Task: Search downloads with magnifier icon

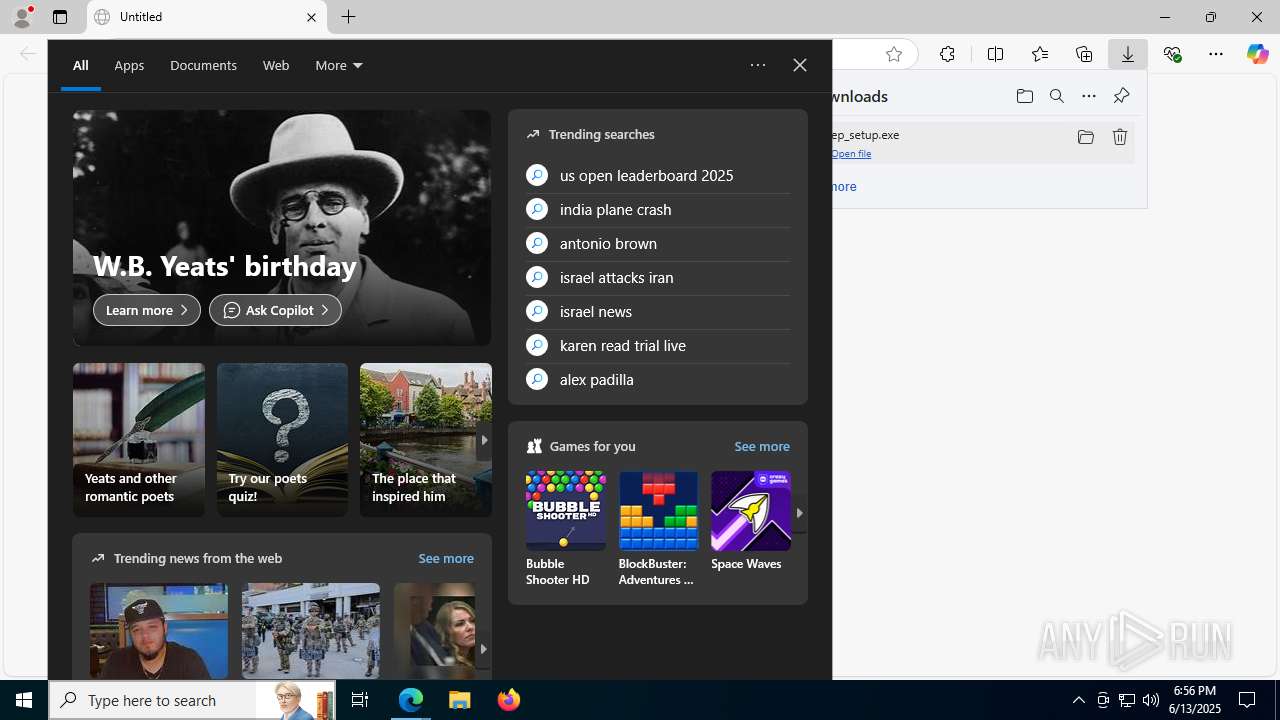Action: tap(1057, 96)
